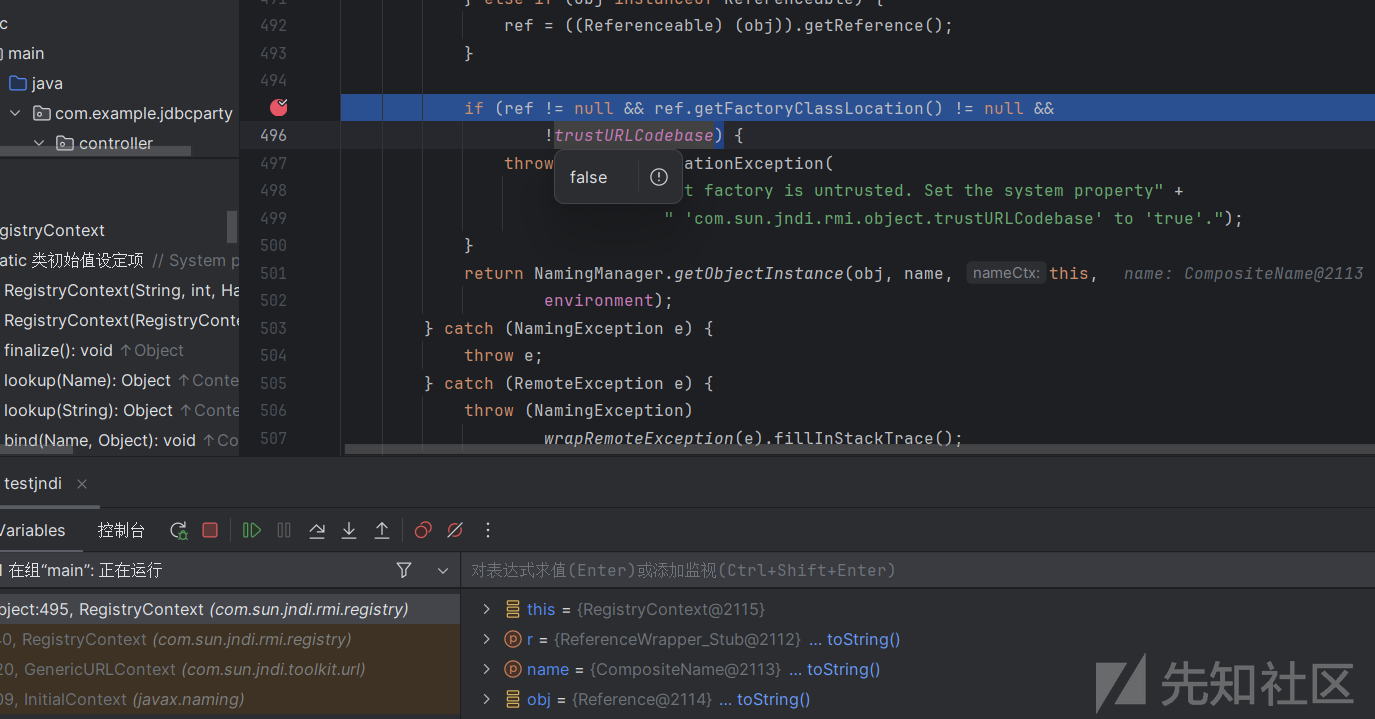Click toString() link for variable name
The width and height of the screenshot is (1375, 719).
coord(843,669)
